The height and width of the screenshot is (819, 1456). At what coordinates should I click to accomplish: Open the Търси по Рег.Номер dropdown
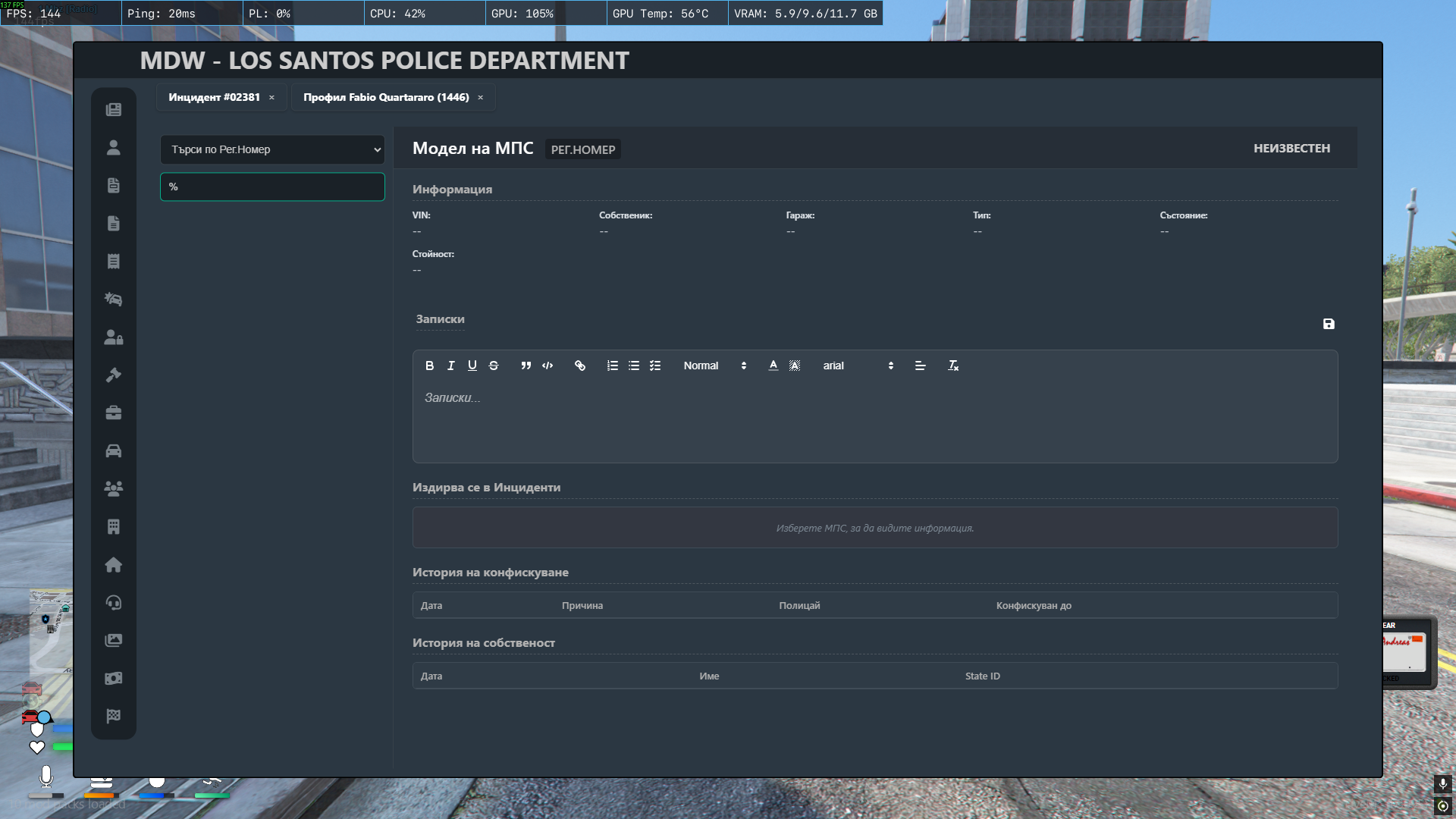[x=272, y=149]
